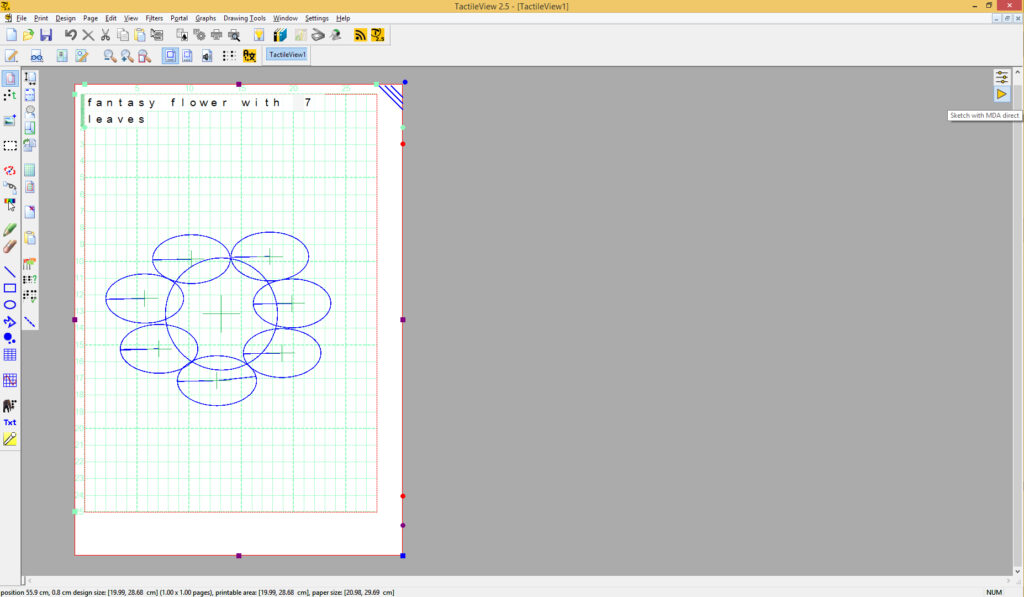Select the rectangle drawing tool

tap(10, 288)
